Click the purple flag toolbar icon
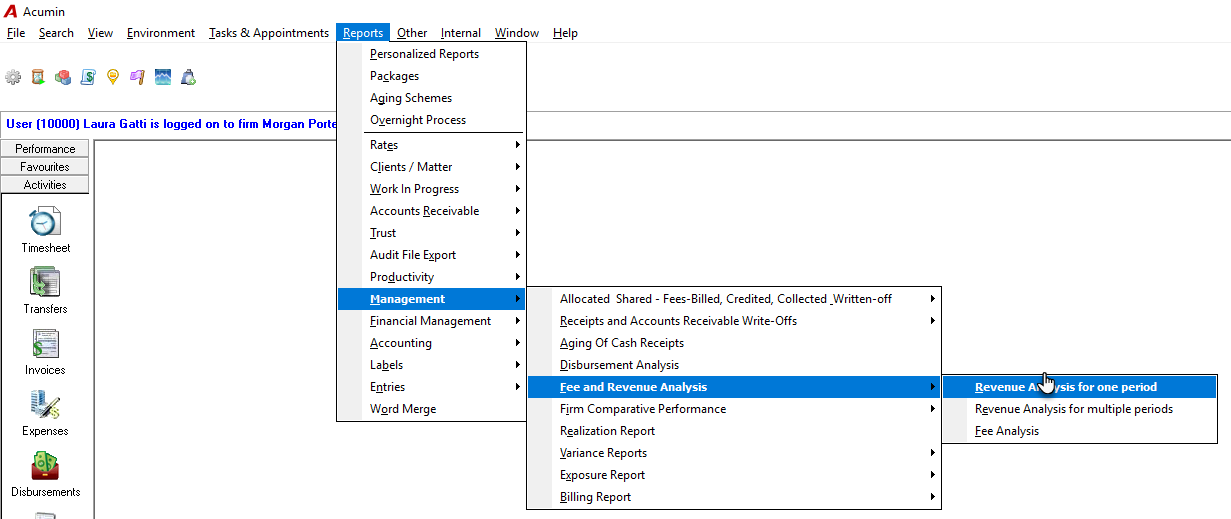 [x=138, y=77]
